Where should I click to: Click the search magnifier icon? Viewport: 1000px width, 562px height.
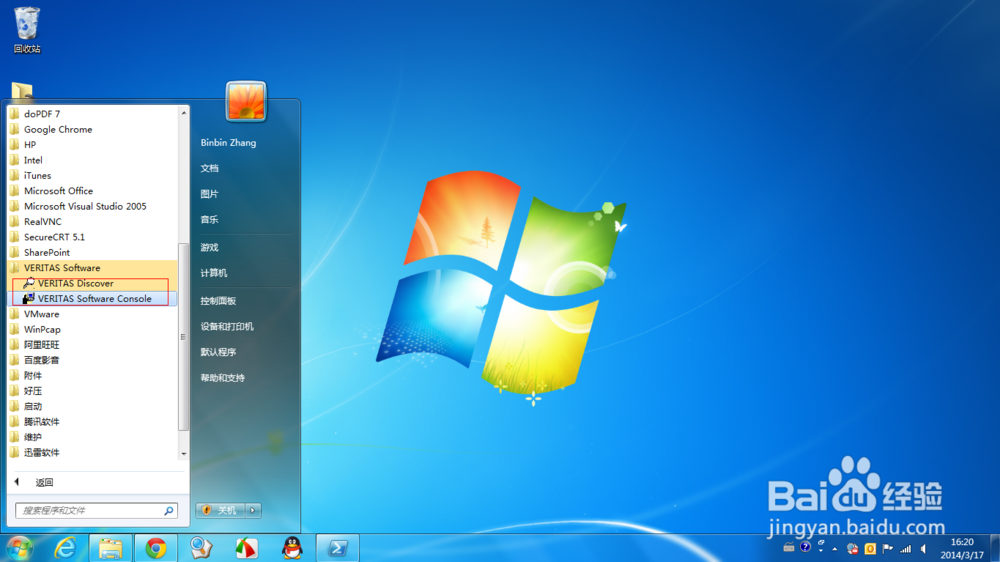pyautogui.click(x=169, y=510)
